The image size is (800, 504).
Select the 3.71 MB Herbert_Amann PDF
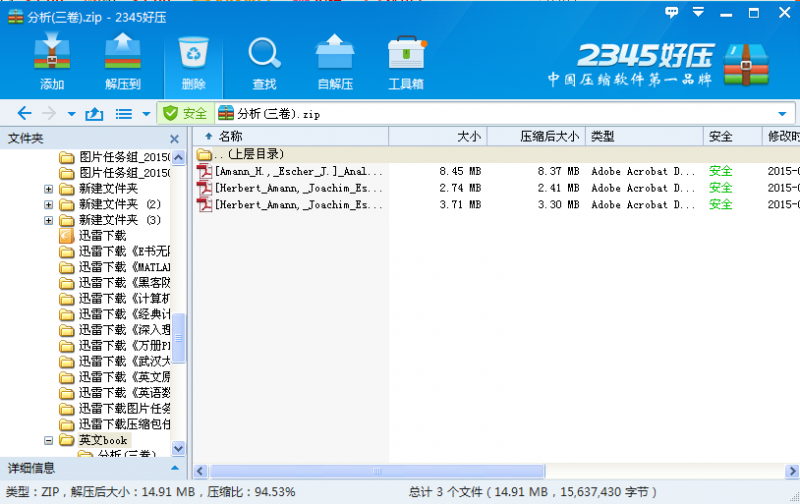tap(496, 205)
